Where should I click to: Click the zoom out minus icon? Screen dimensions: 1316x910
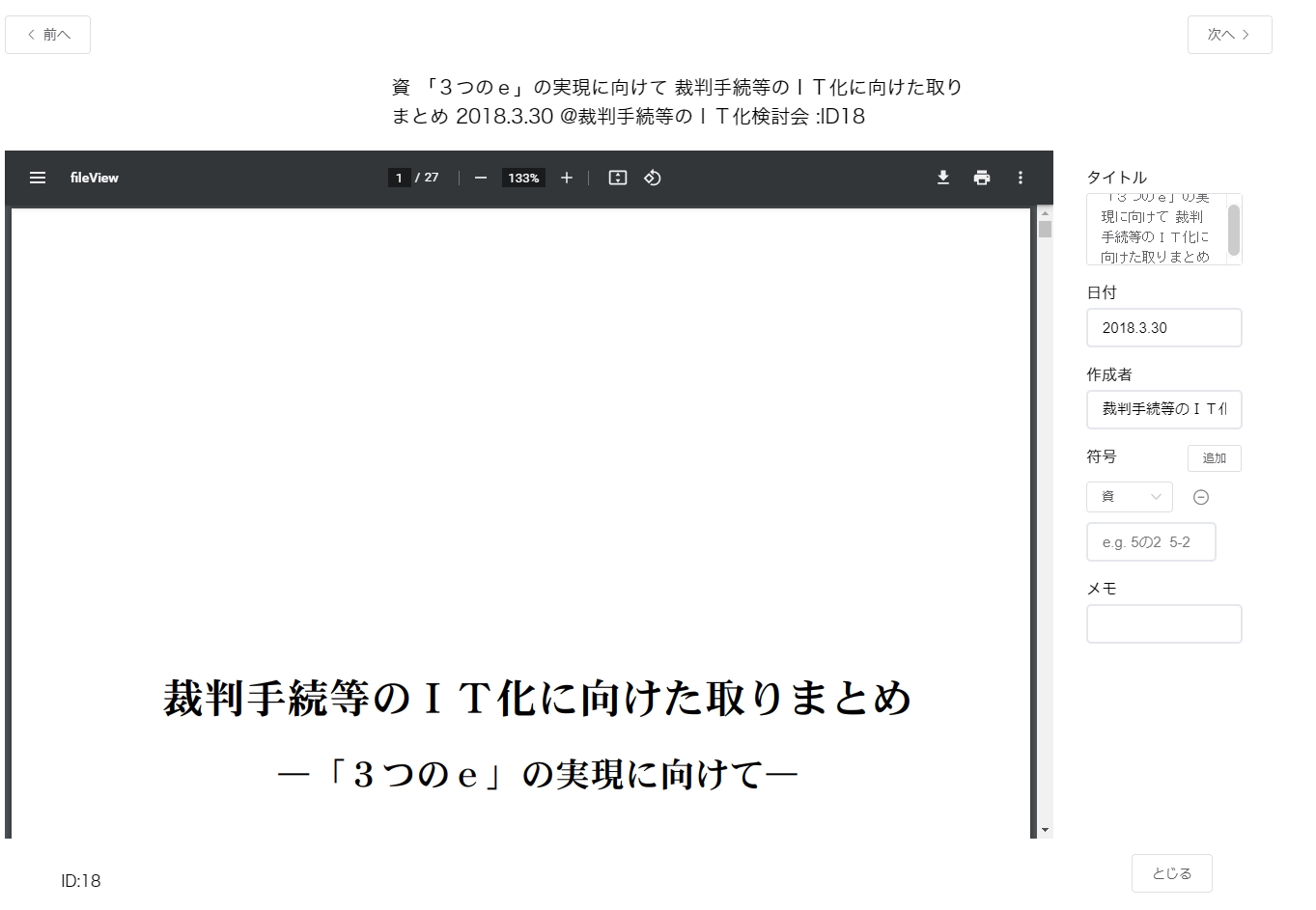480,178
